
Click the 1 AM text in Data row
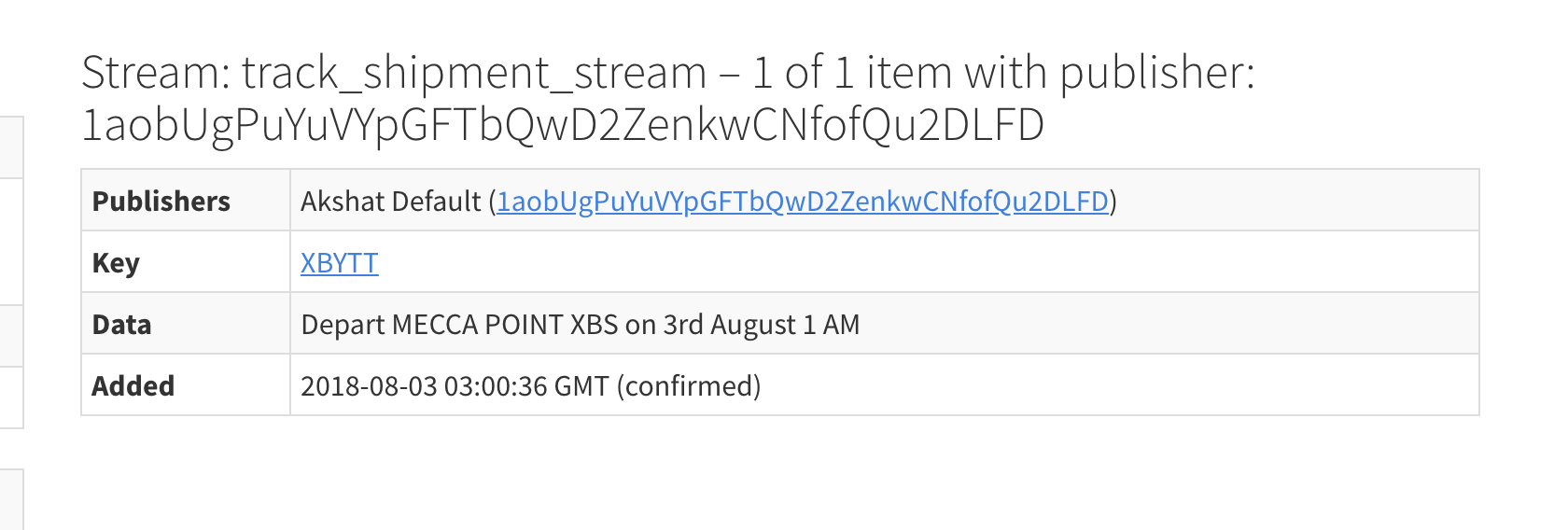coord(831,325)
